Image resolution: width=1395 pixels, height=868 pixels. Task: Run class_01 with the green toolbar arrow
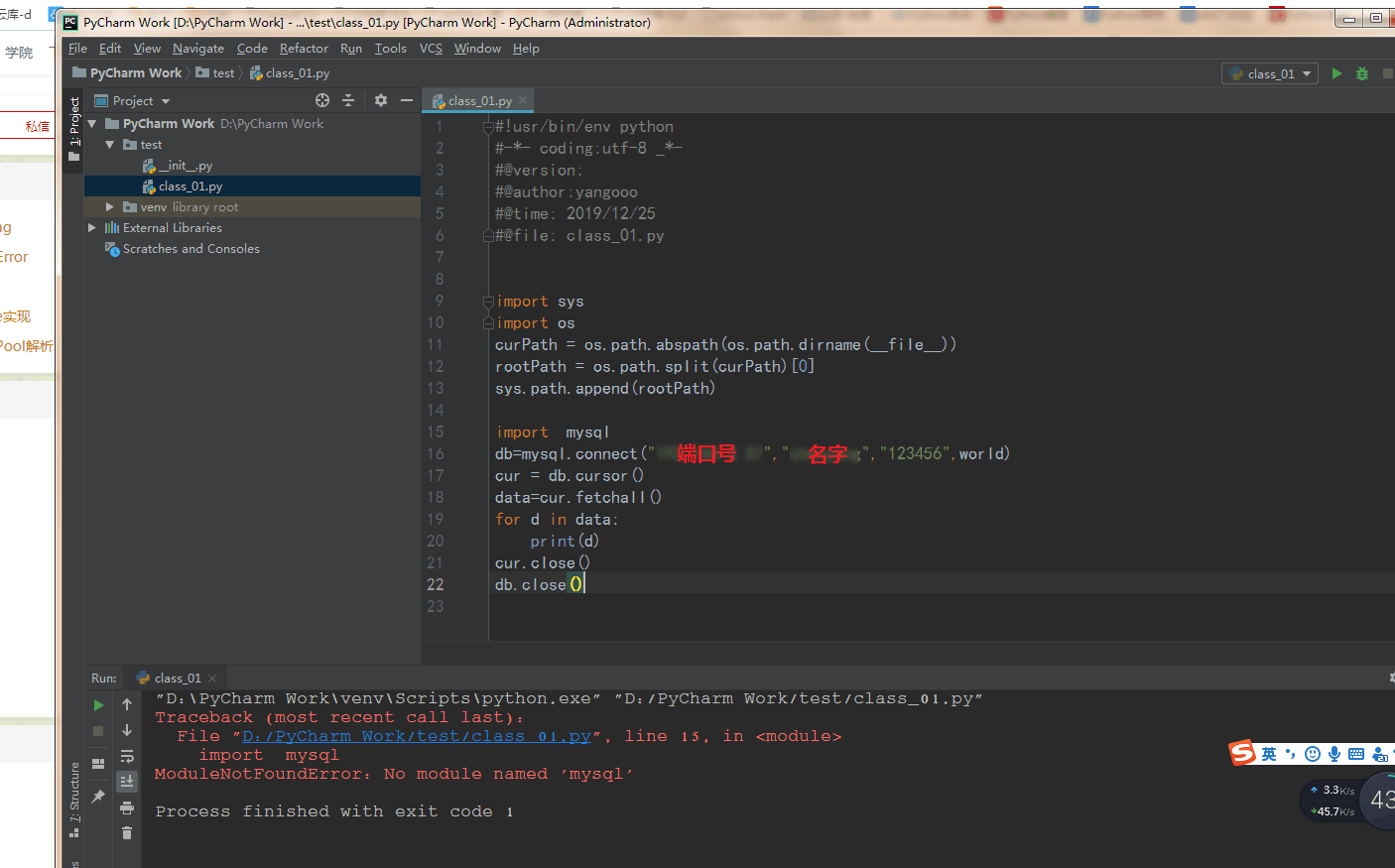(x=1336, y=73)
